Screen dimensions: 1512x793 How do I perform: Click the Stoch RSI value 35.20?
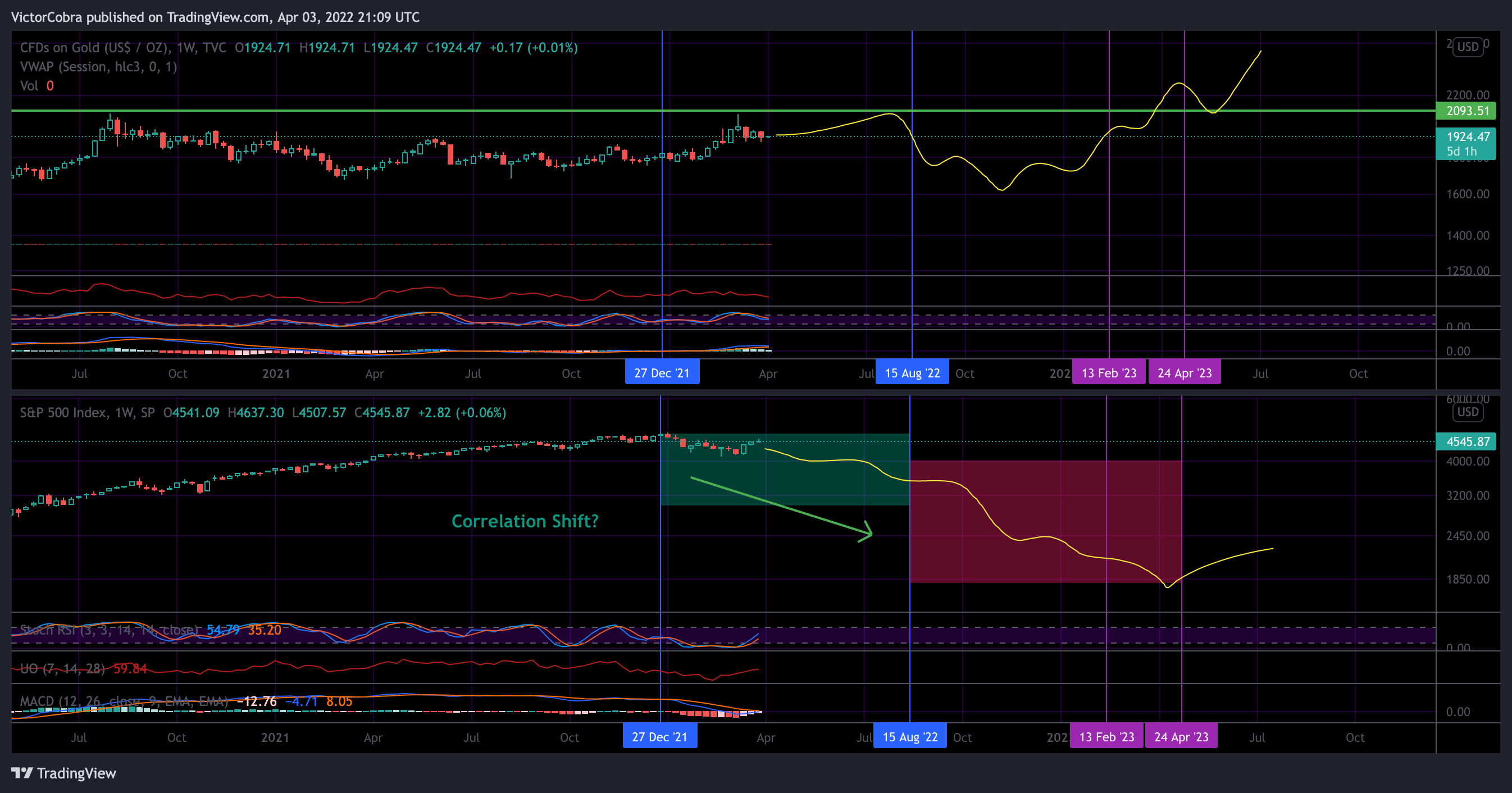tap(265, 630)
